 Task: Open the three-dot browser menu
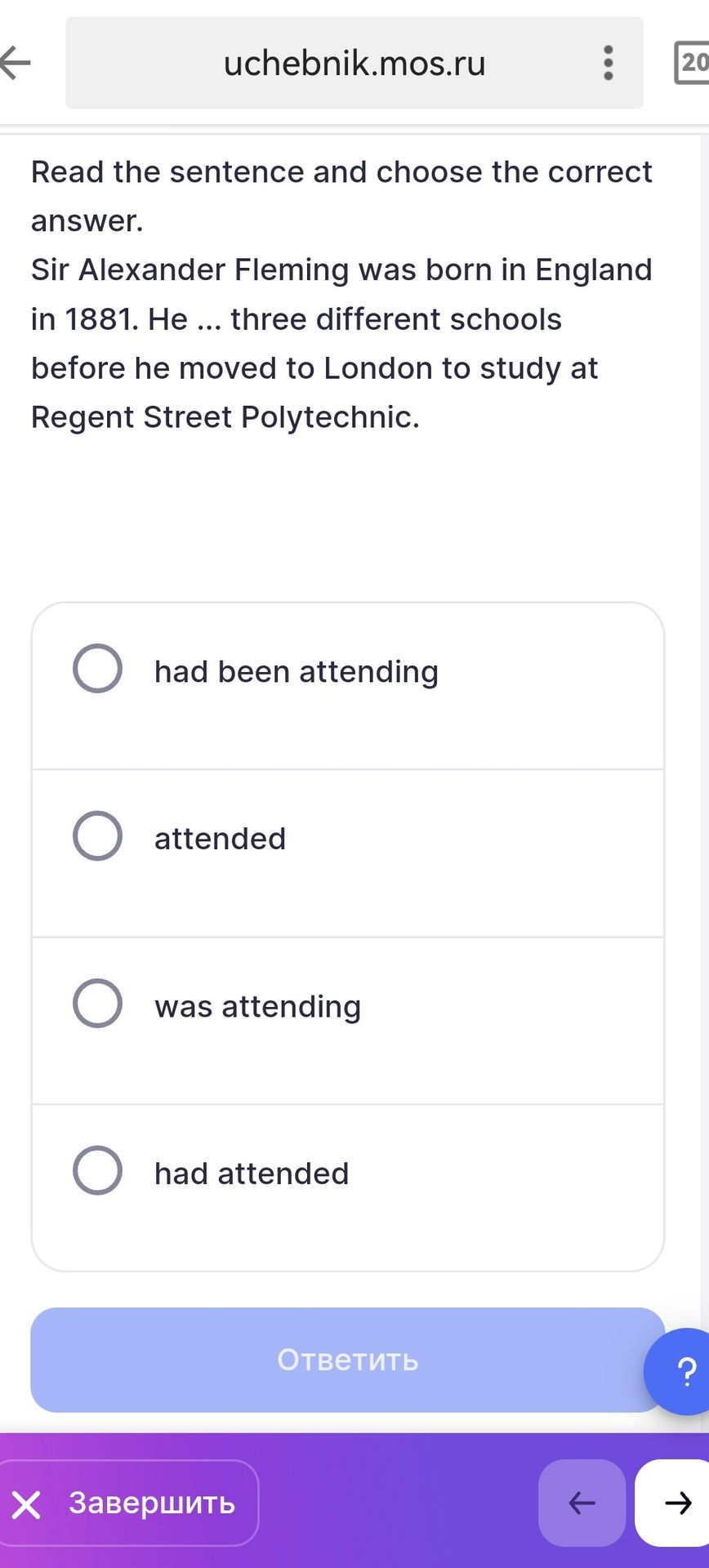[x=608, y=63]
